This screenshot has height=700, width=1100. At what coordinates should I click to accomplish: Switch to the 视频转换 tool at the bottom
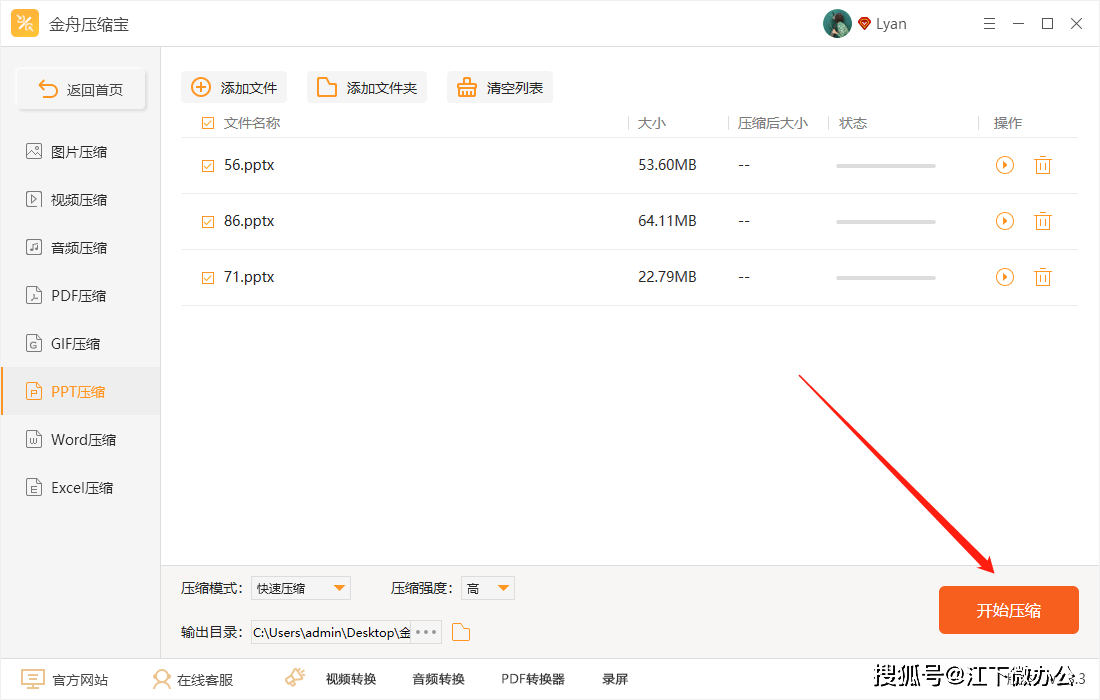(x=349, y=678)
